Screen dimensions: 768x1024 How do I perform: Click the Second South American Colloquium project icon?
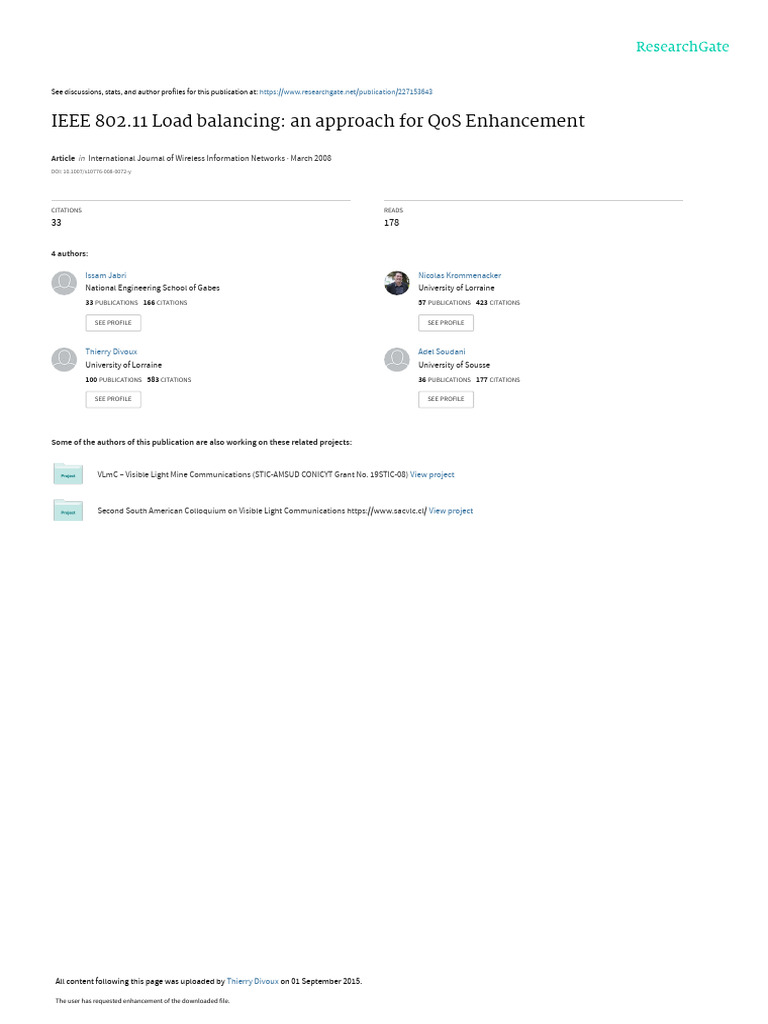68,511
